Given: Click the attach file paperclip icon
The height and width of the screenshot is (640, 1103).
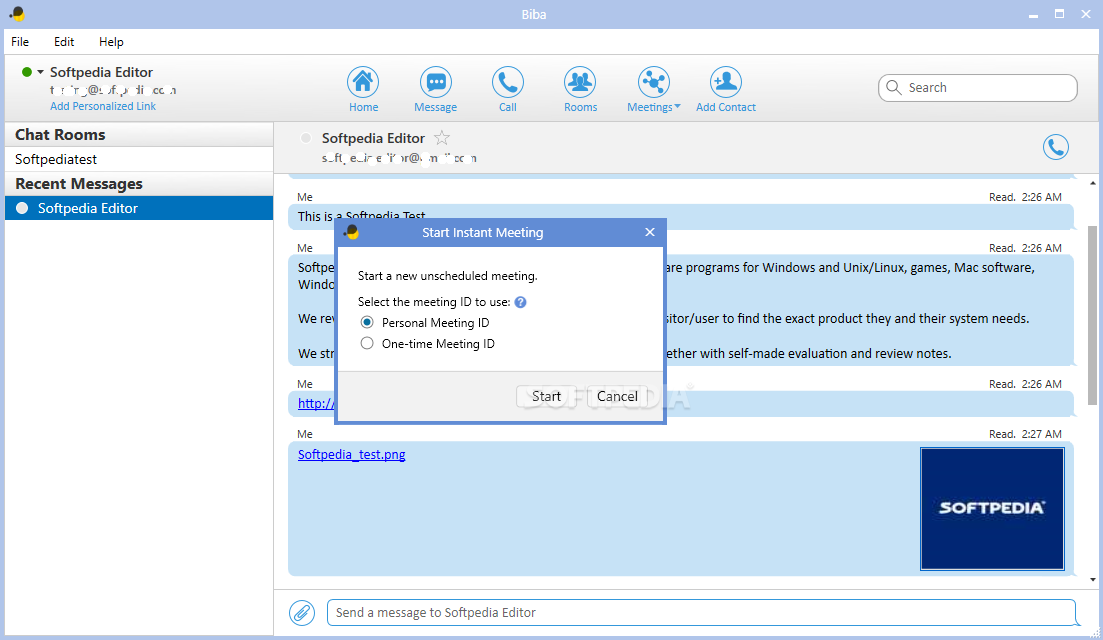Looking at the screenshot, I should point(302,613).
